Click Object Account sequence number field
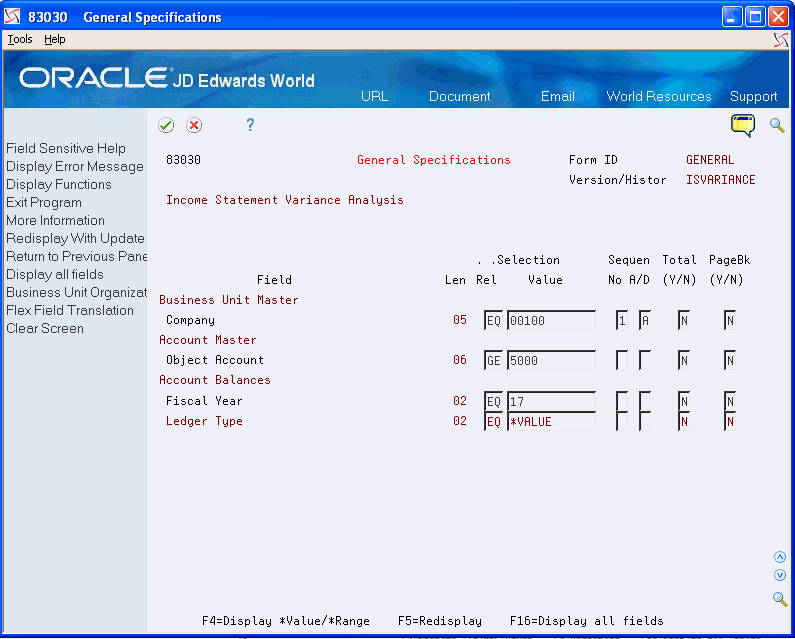 [622, 361]
